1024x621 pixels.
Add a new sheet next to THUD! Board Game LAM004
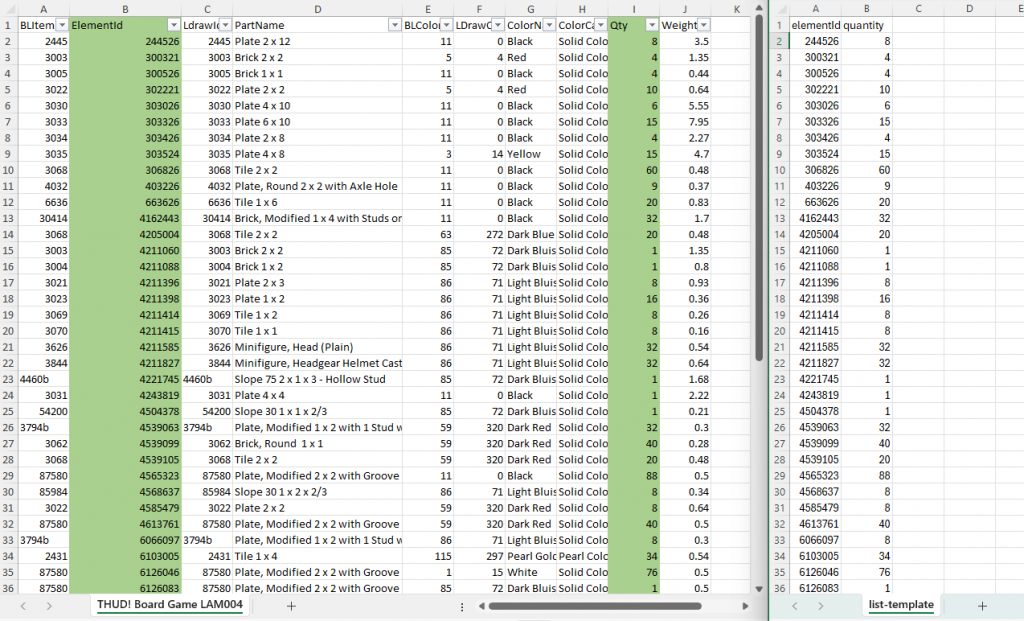tap(291, 606)
